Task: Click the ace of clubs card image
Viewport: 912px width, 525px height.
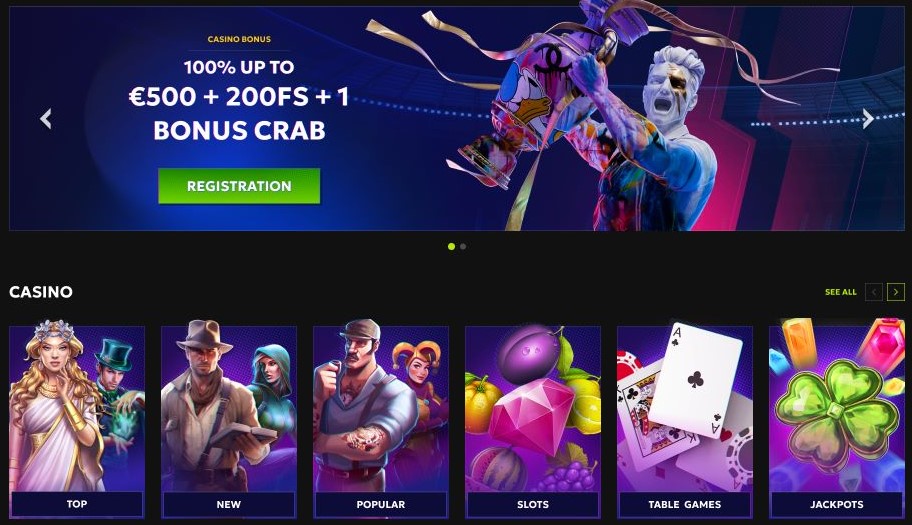Action: coord(696,379)
